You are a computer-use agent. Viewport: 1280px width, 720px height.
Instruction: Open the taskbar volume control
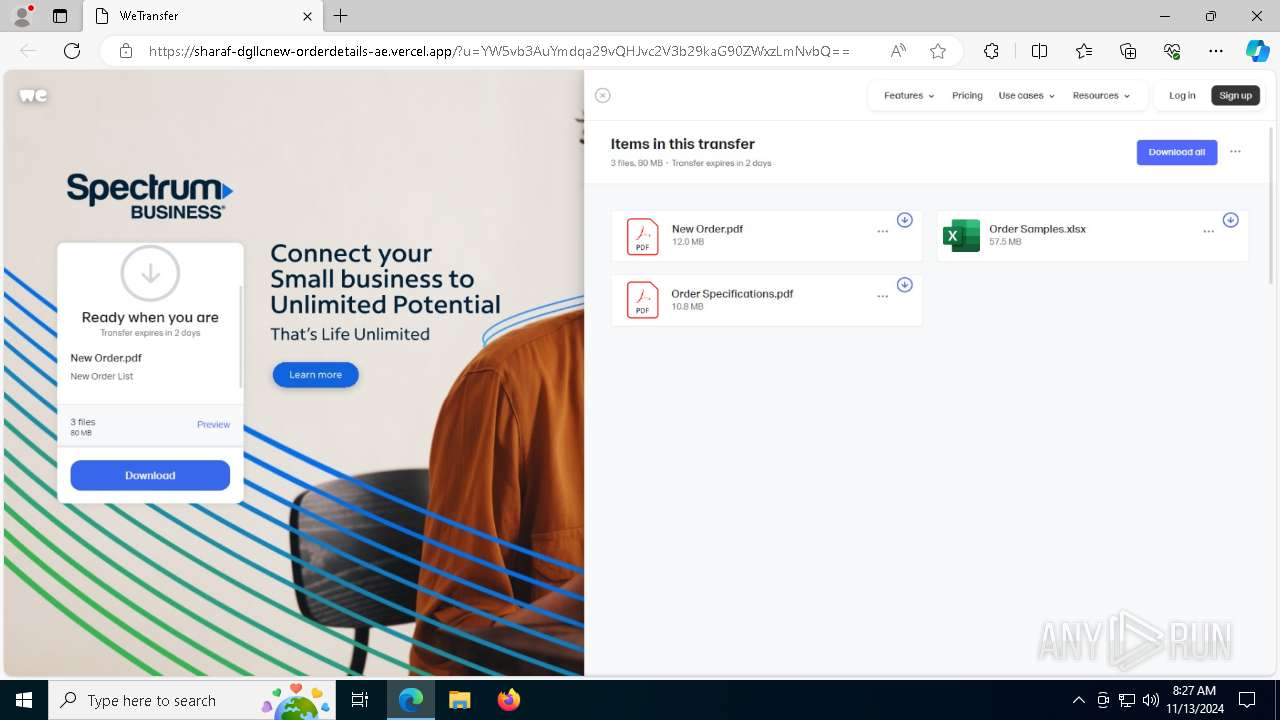pos(1150,700)
